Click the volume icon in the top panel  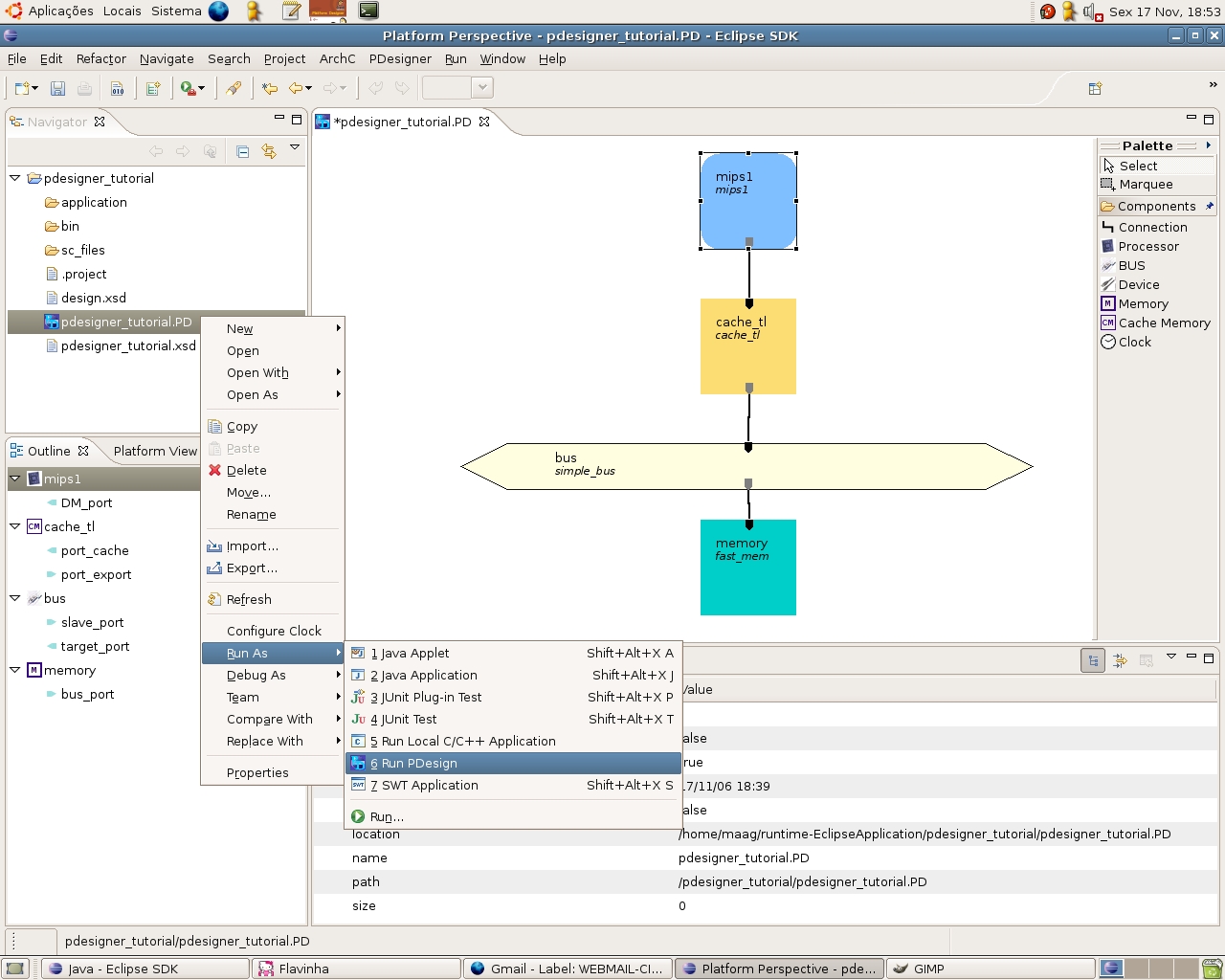point(1092,11)
